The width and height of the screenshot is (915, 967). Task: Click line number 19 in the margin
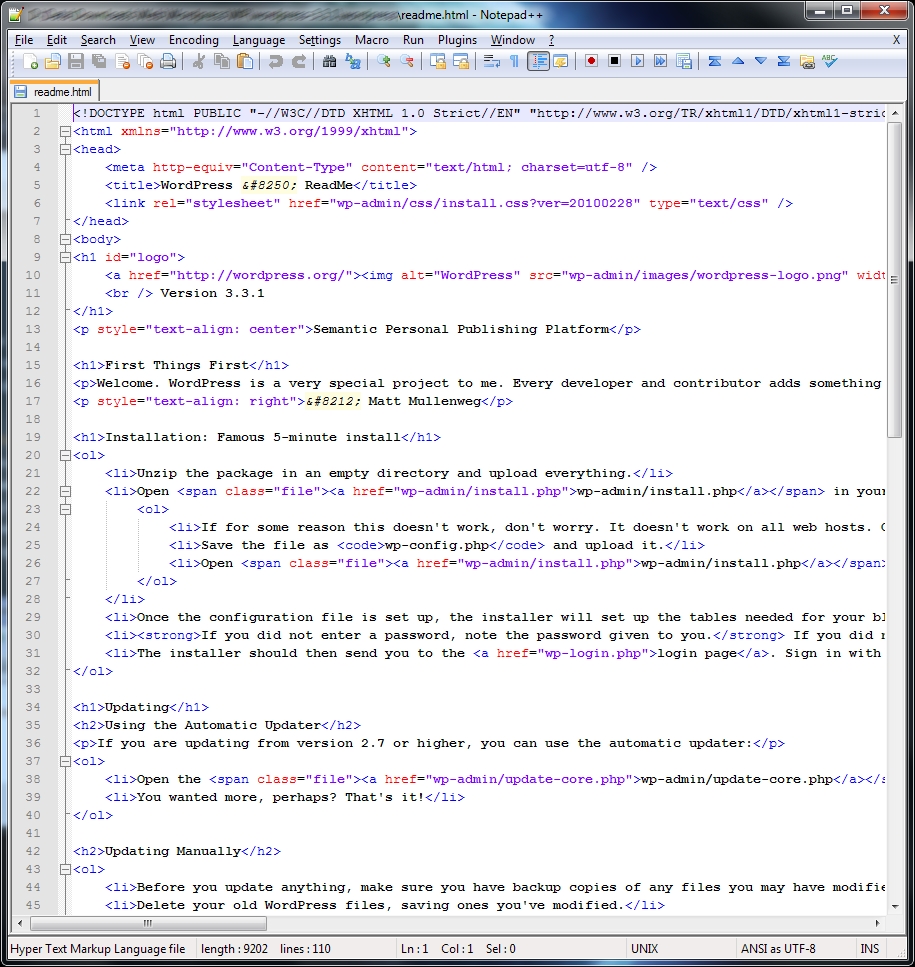(x=33, y=437)
